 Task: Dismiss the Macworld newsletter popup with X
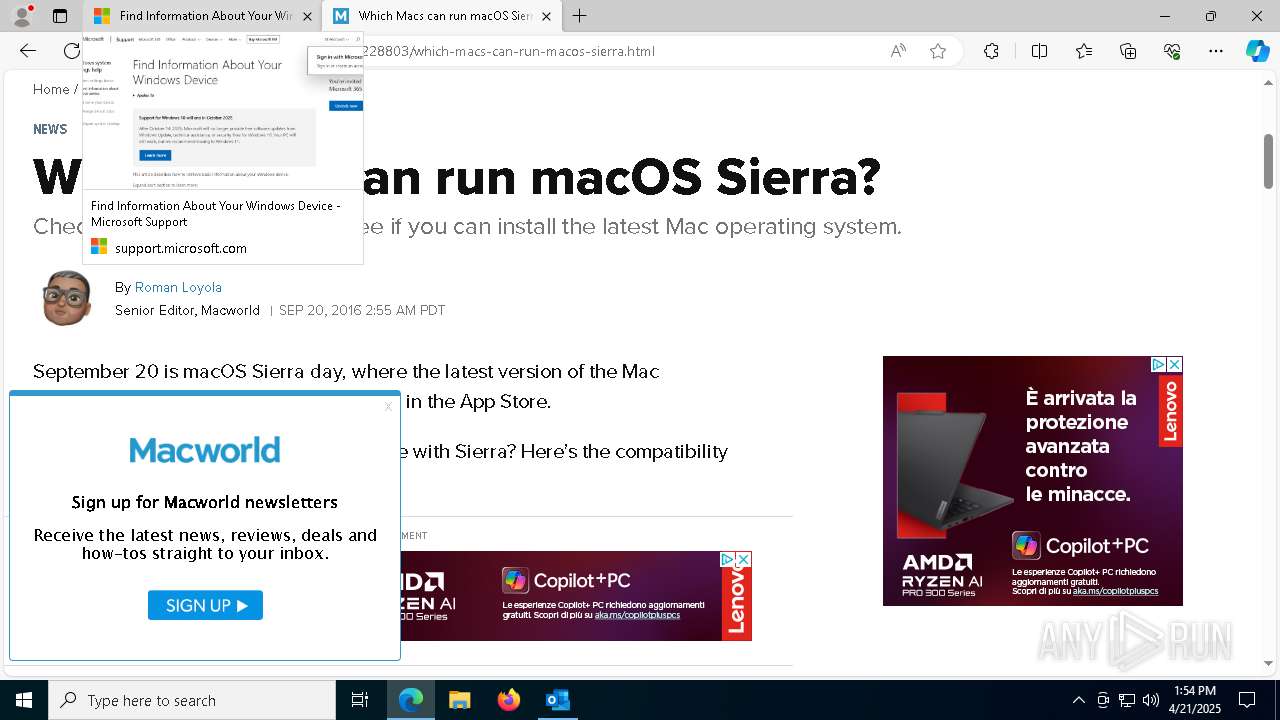tap(388, 406)
